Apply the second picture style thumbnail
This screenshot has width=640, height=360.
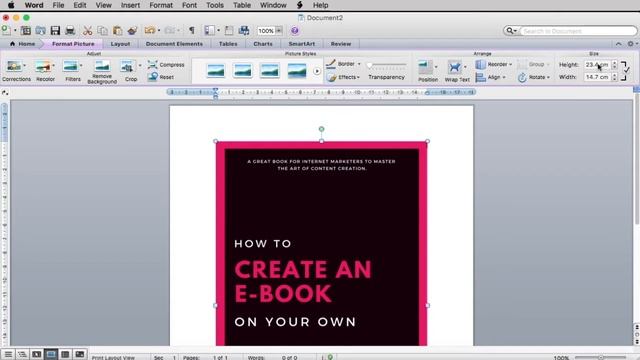242,71
